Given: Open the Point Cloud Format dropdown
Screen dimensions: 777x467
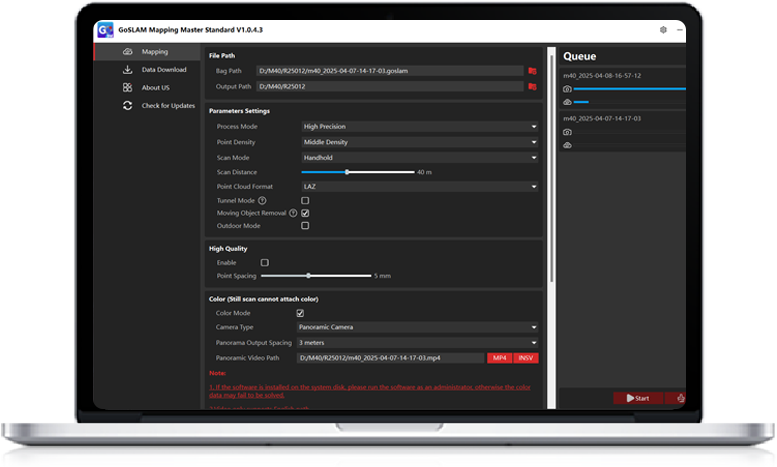Looking at the screenshot, I should tap(420, 186).
